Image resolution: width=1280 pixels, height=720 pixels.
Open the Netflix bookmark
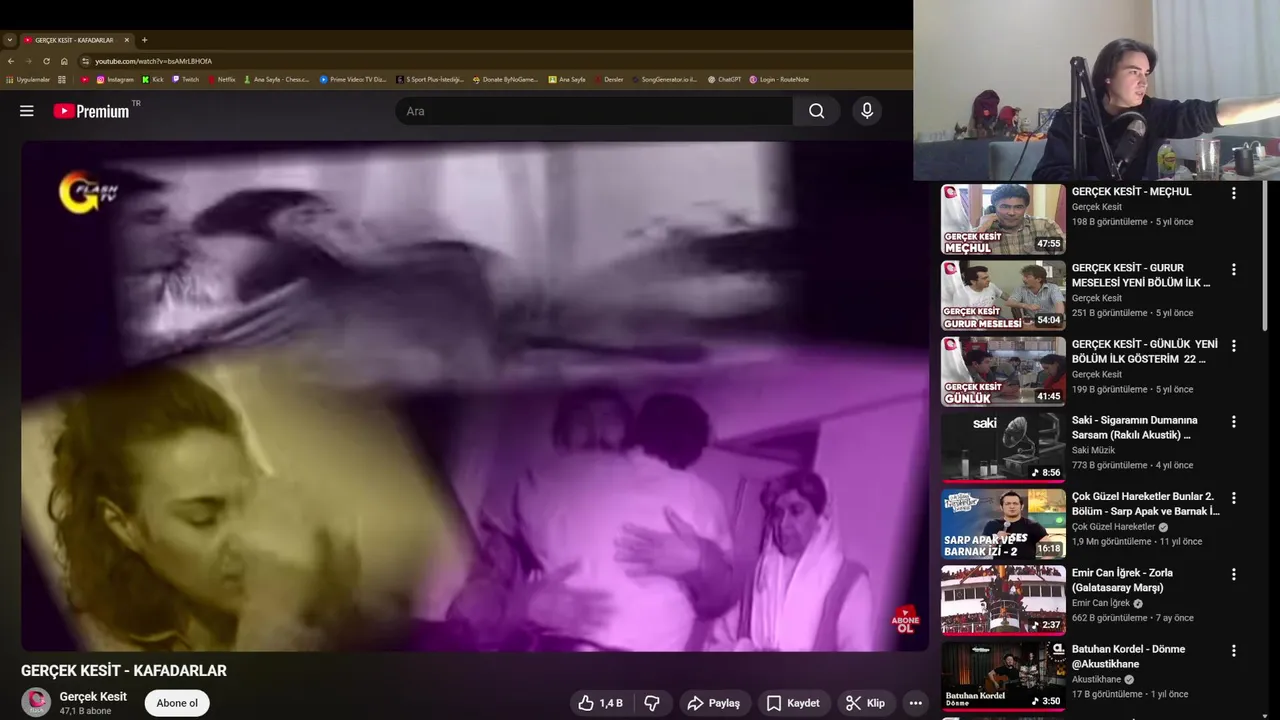click(222, 79)
